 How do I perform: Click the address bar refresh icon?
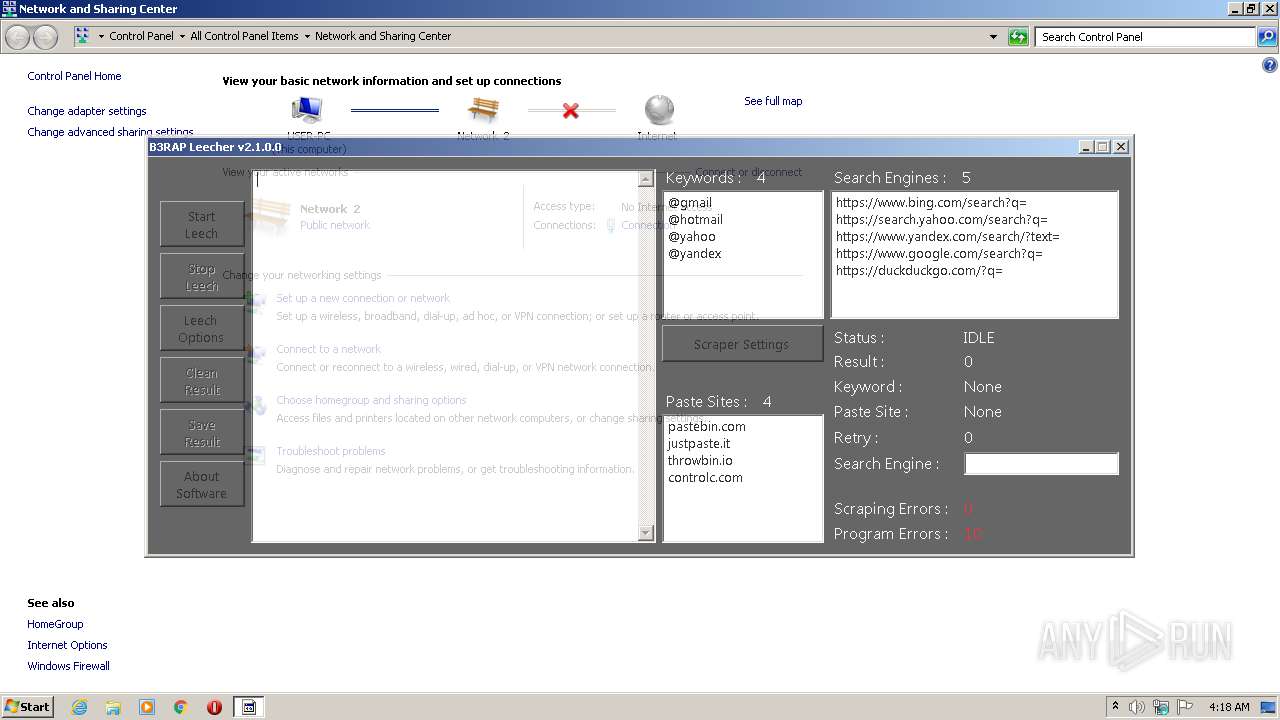[1018, 37]
